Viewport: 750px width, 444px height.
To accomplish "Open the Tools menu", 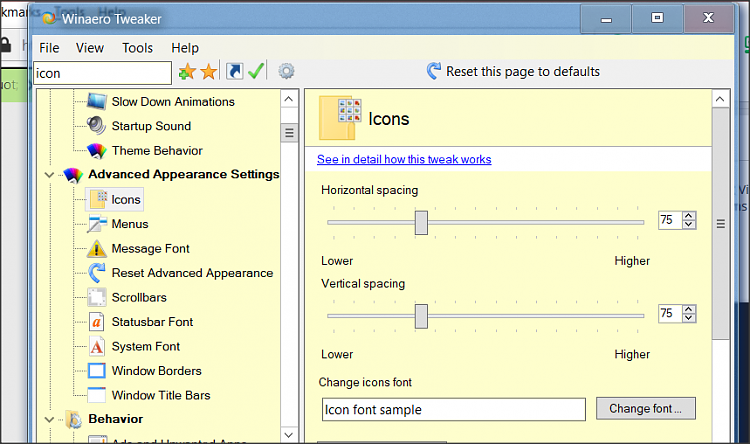I will 137,48.
